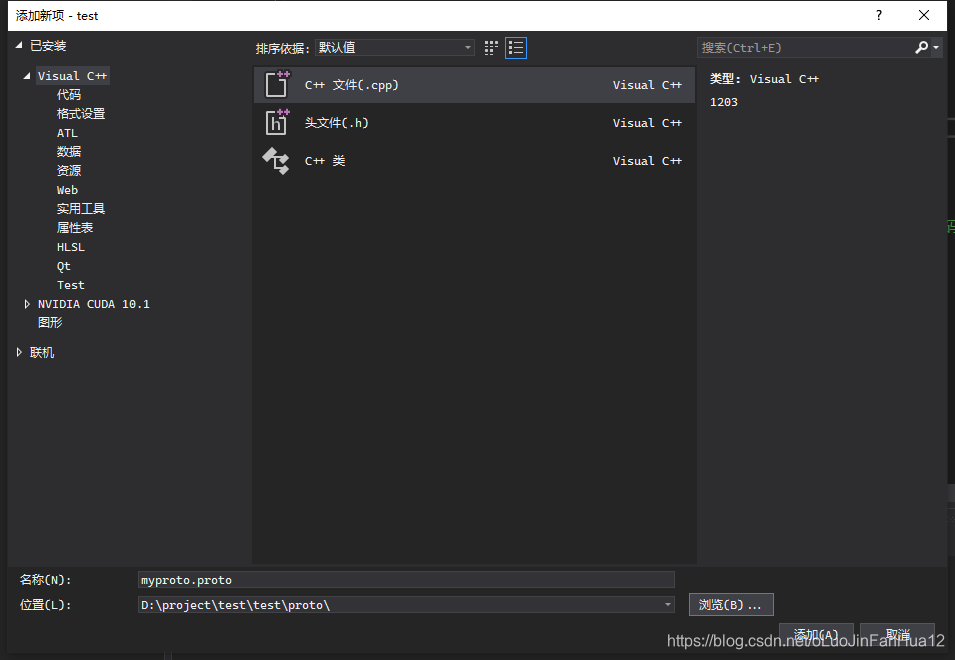Collapse the 已安装 tree section
The image size is (955, 660).
19,46
